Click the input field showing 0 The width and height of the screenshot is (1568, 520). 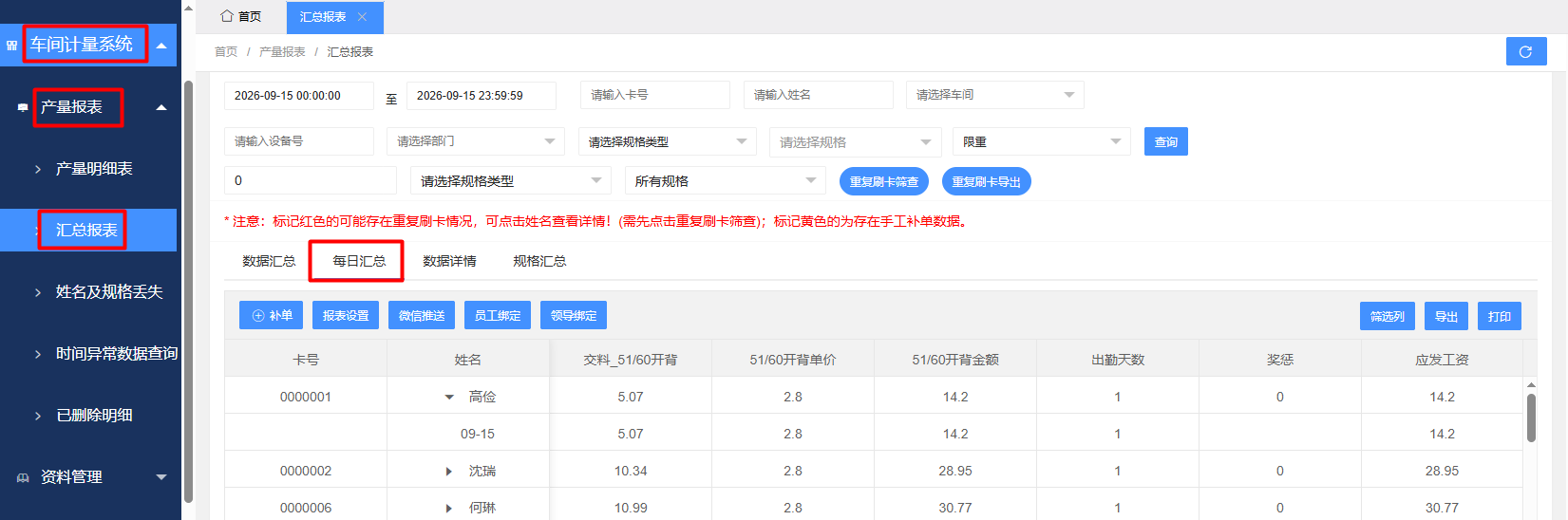(311, 180)
